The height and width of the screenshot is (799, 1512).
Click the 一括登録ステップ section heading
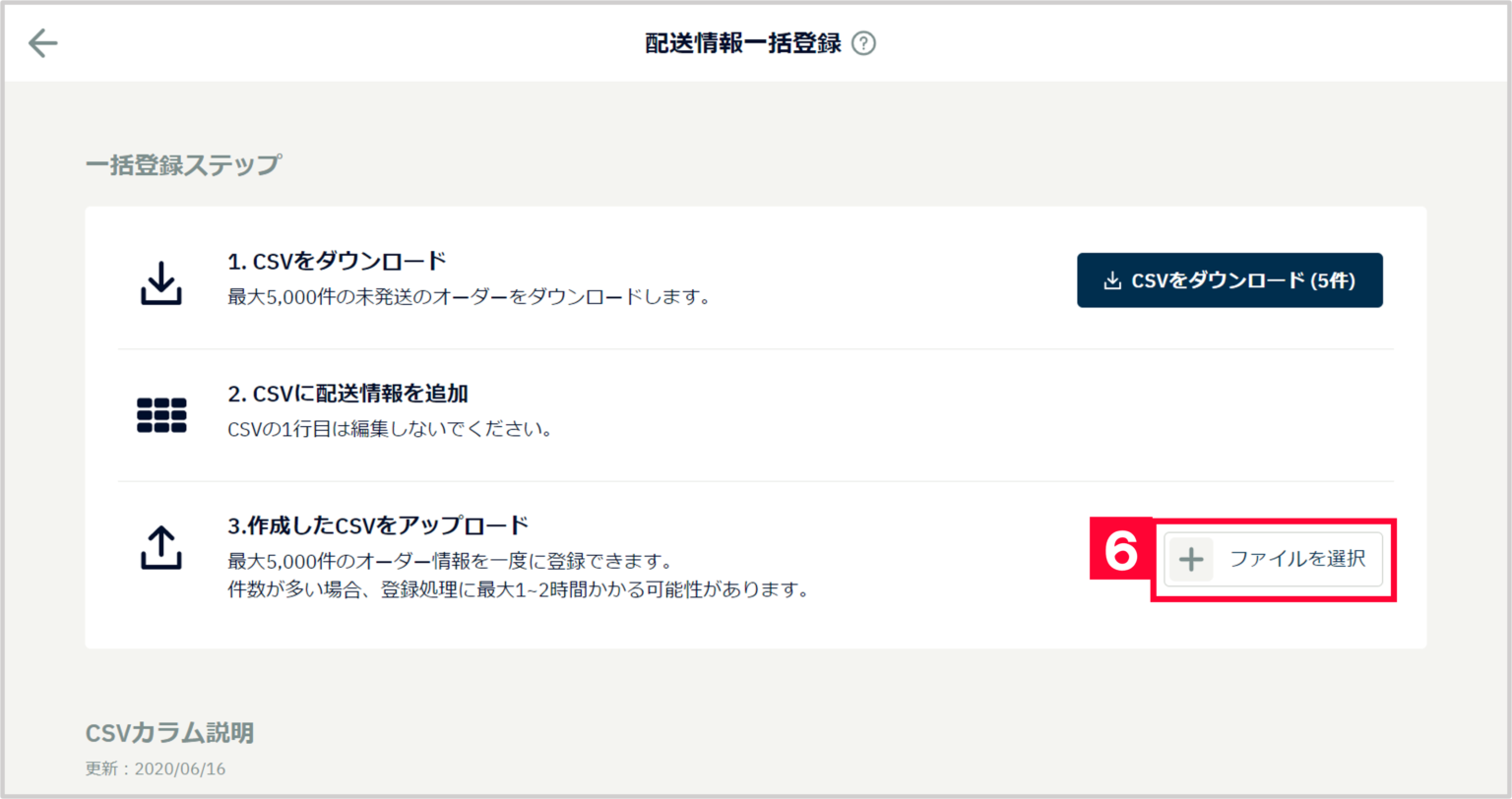click(181, 163)
